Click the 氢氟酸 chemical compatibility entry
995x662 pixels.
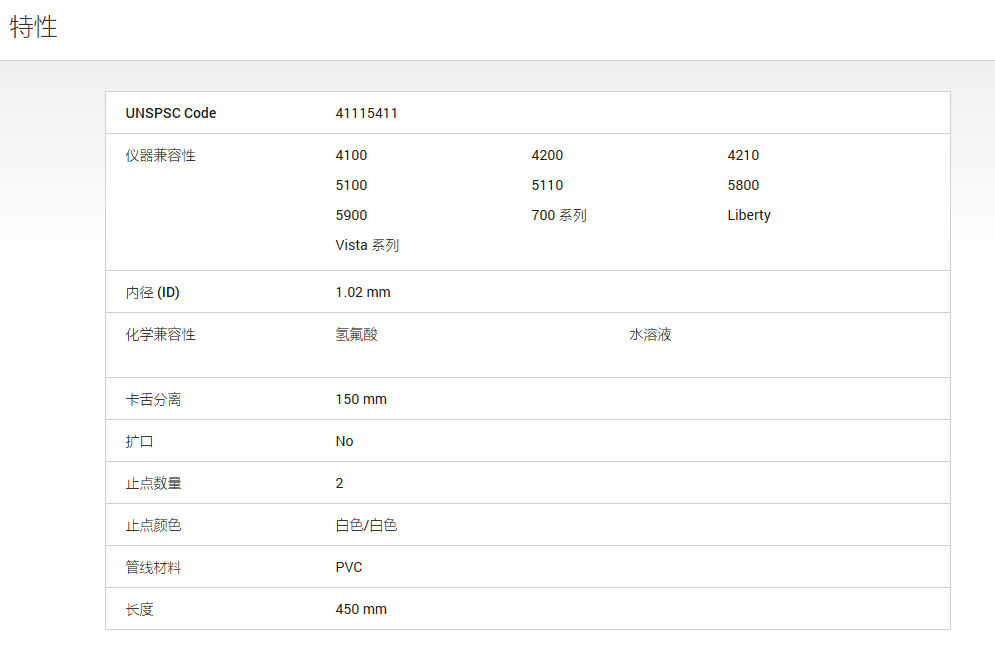357,334
